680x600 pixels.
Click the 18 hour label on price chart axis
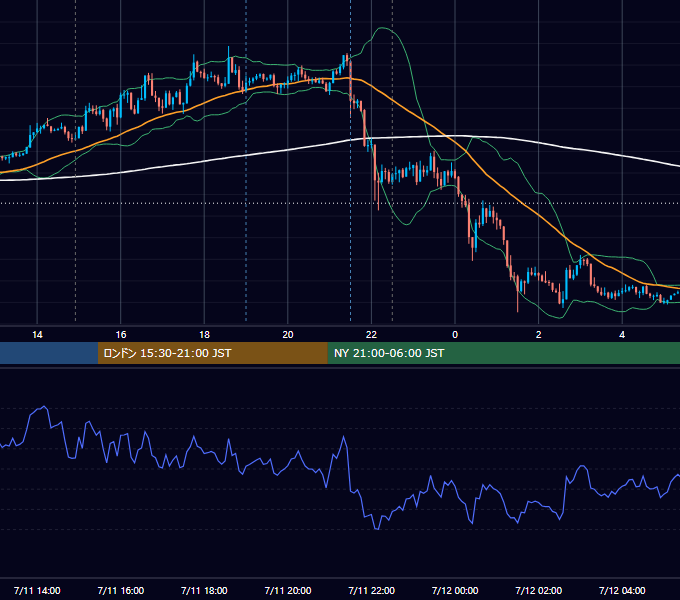click(204, 335)
